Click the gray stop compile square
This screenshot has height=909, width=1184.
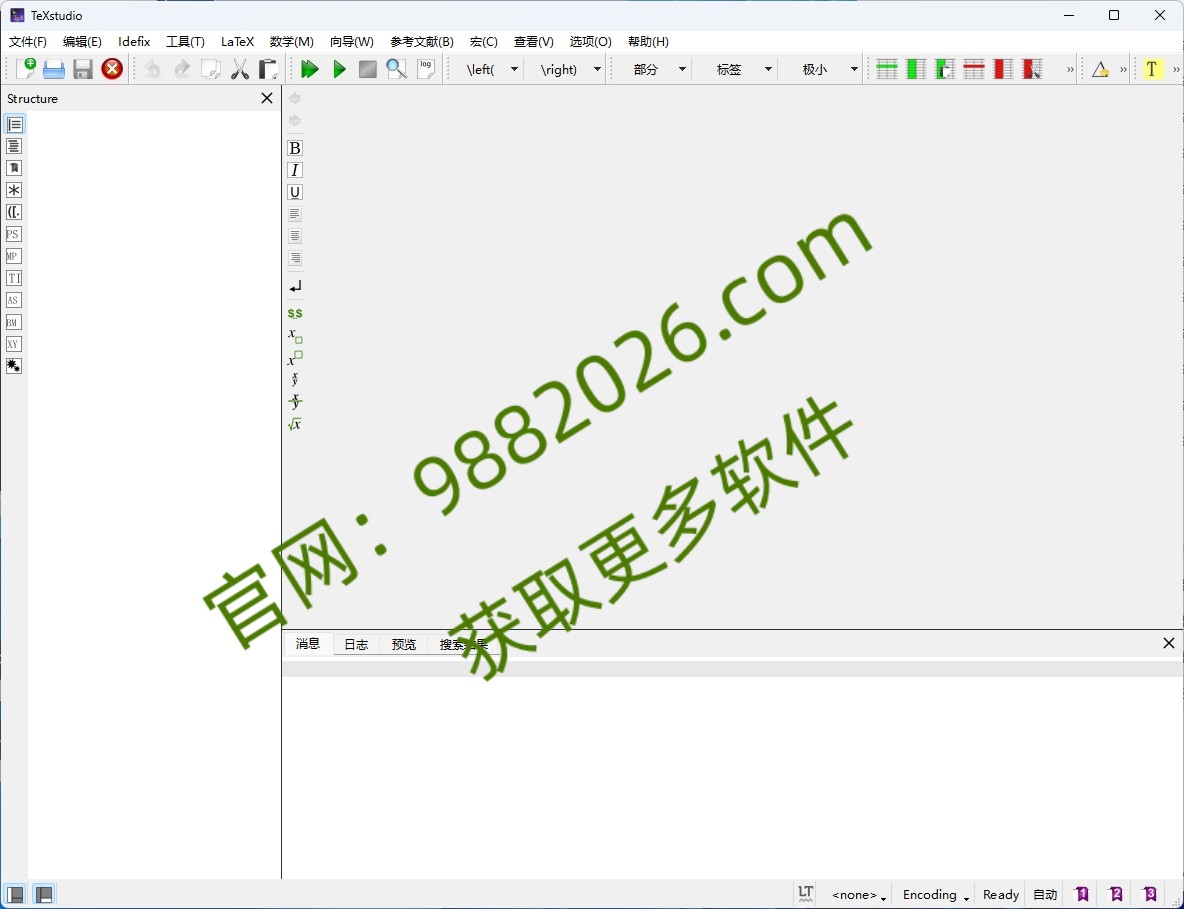click(368, 69)
